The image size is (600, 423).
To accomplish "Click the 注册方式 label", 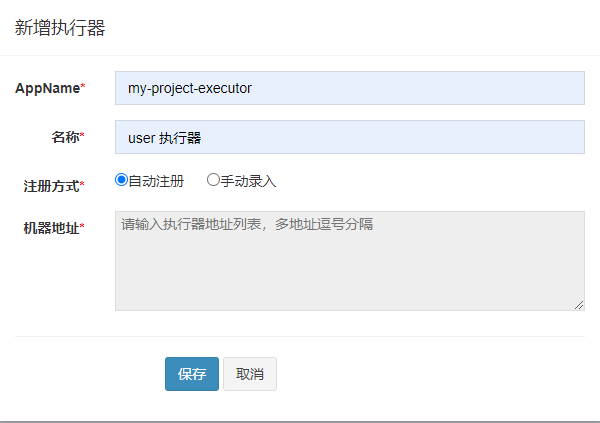I will (51, 186).
